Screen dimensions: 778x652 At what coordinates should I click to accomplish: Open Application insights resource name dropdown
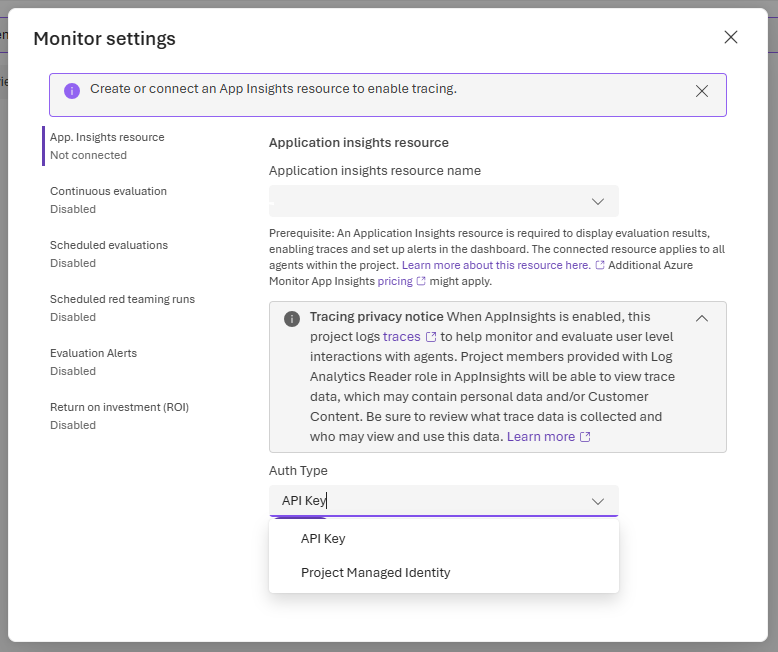point(444,201)
